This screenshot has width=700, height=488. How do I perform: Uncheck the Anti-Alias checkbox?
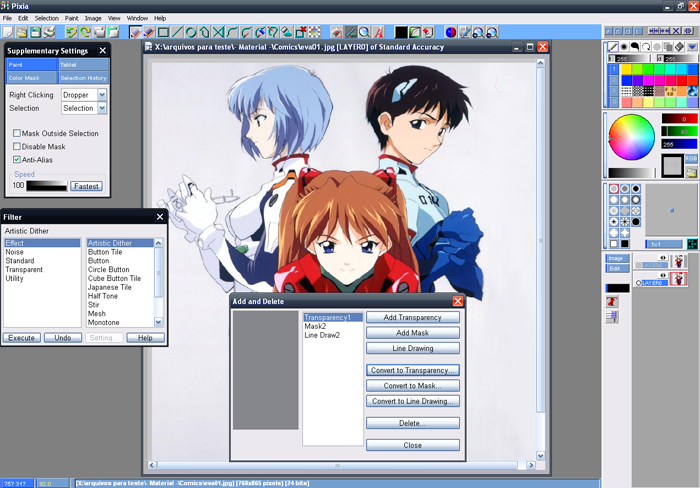(x=17, y=159)
